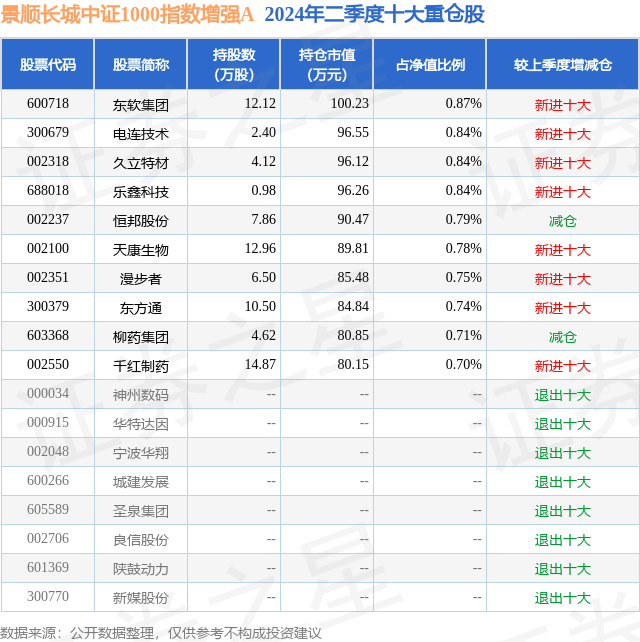Select stock code 002237
Viewport: 640px width, 642px height.
(48, 219)
